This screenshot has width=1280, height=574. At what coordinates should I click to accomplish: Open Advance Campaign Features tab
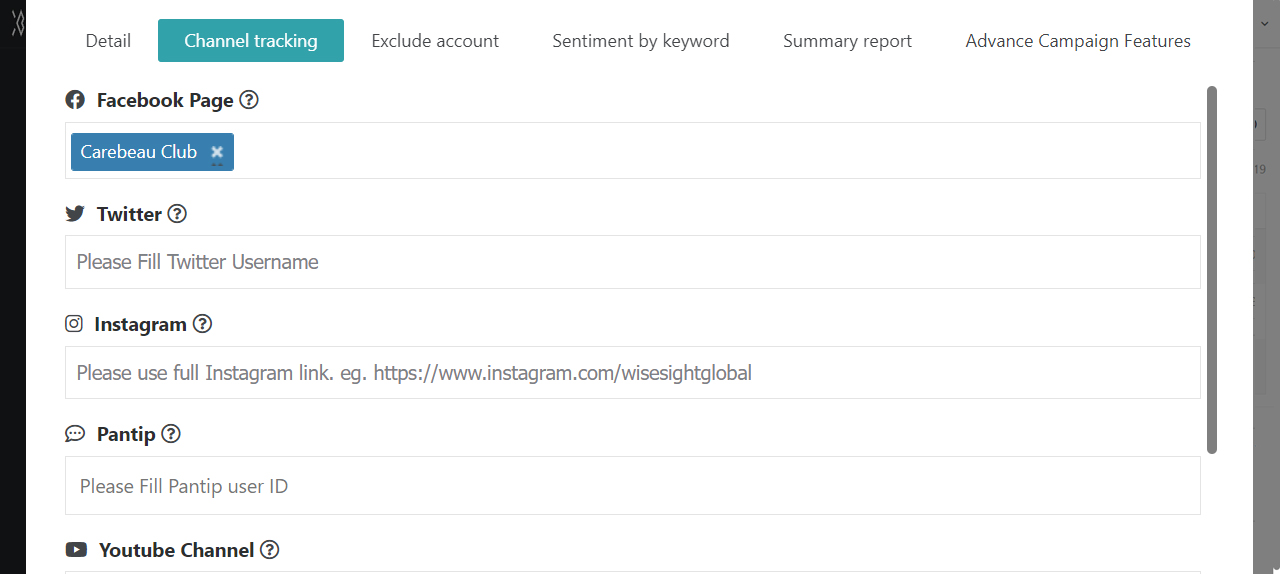tap(1078, 41)
